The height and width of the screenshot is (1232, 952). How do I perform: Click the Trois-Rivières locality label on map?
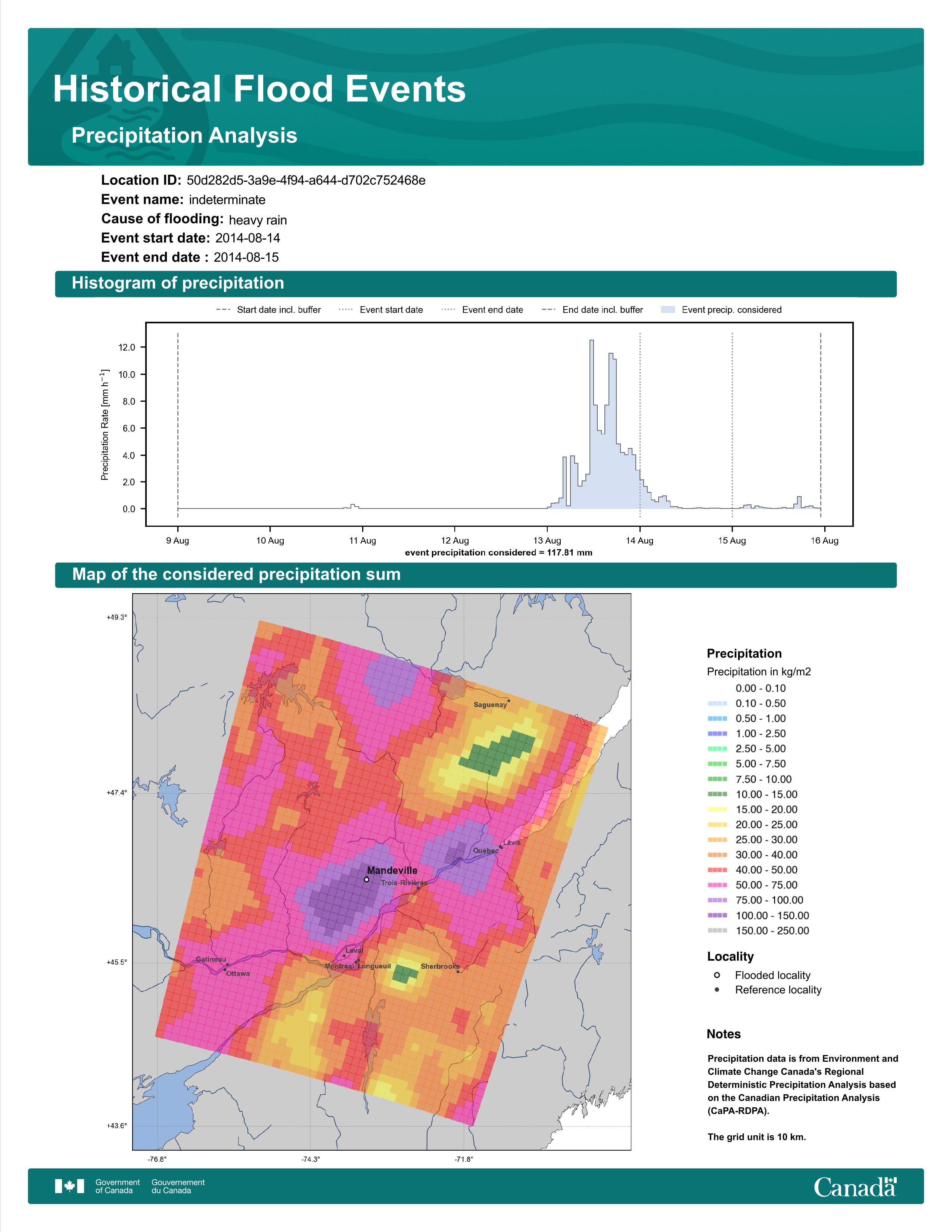[x=404, y=883]
